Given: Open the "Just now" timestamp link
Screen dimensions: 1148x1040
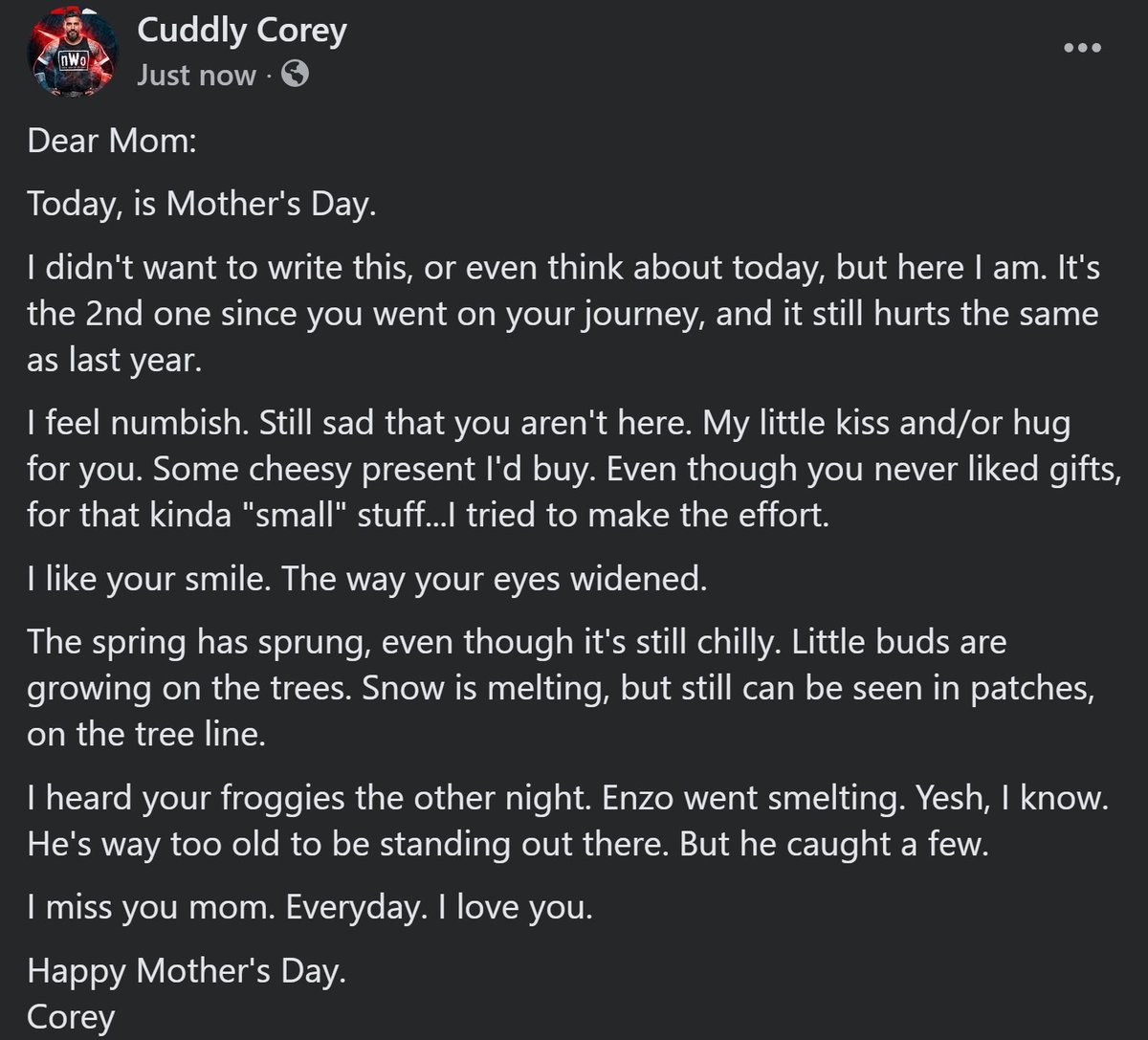Looking at the screenshot, I should (x=196, y=76).
